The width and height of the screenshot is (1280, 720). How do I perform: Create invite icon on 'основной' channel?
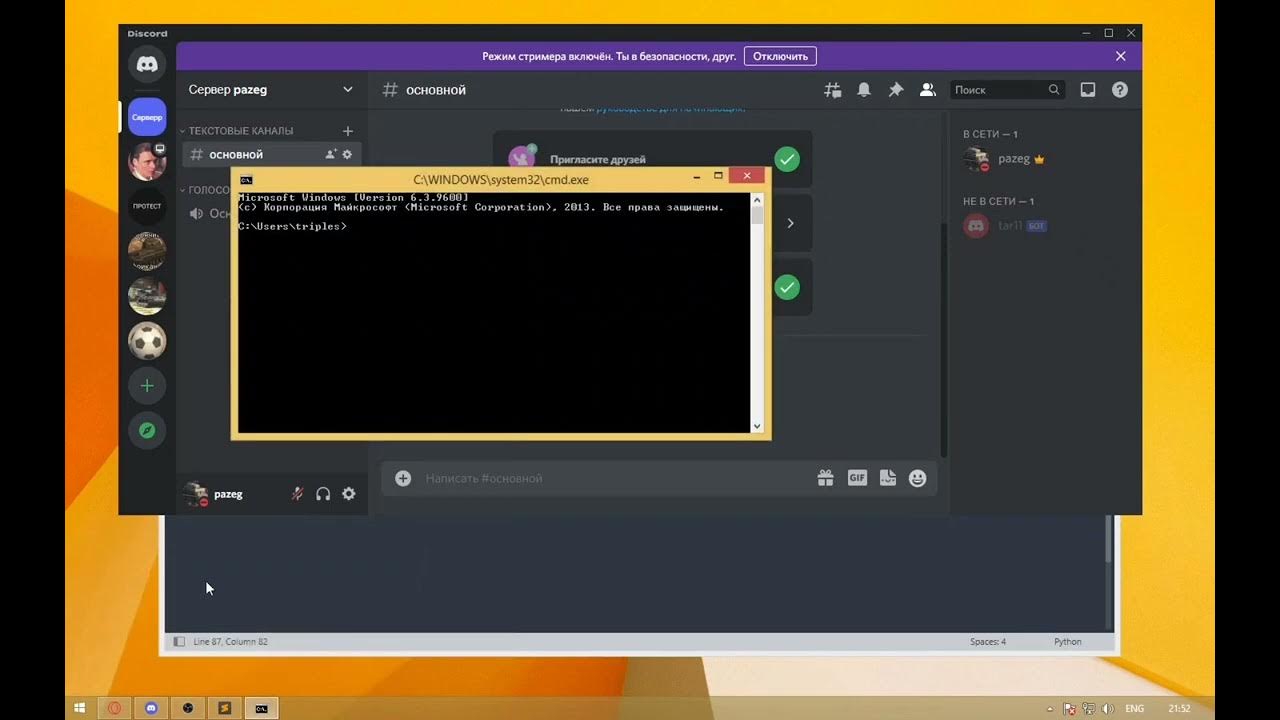pyautogui.click(x=330, y=155)
